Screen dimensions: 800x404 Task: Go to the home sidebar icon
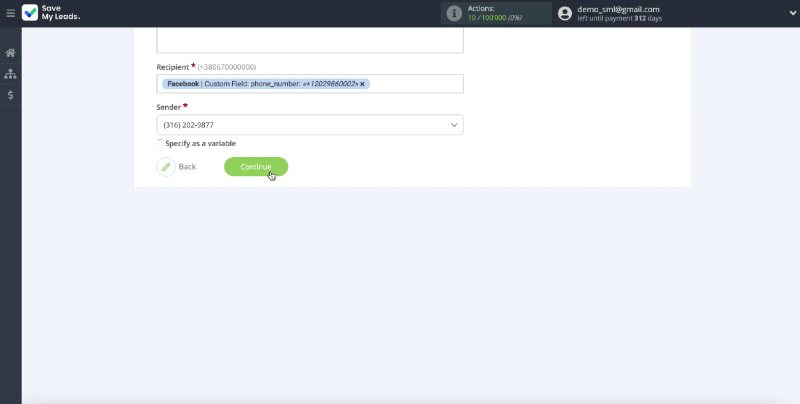[x=10, y=53]
